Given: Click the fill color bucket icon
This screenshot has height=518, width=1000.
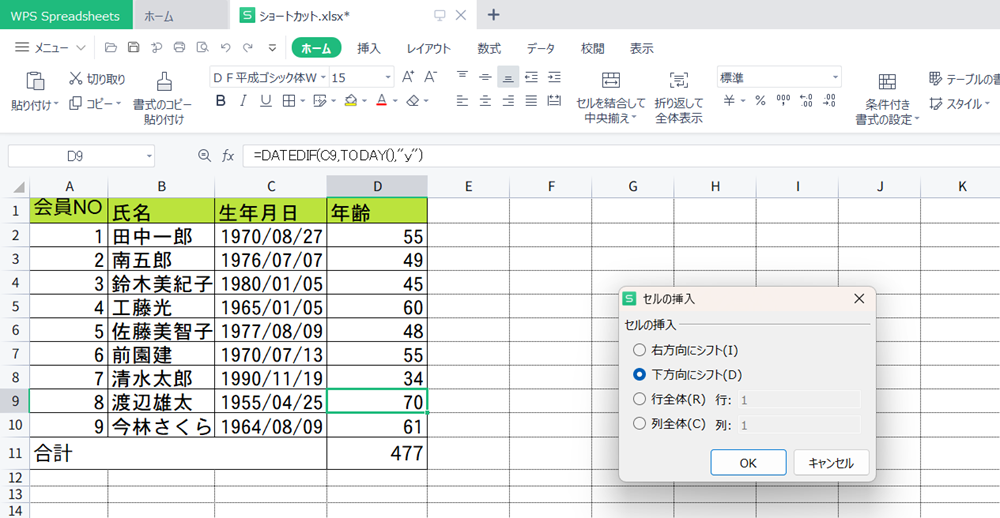Looking at the screenshot, I should click(x=350, y=101).
